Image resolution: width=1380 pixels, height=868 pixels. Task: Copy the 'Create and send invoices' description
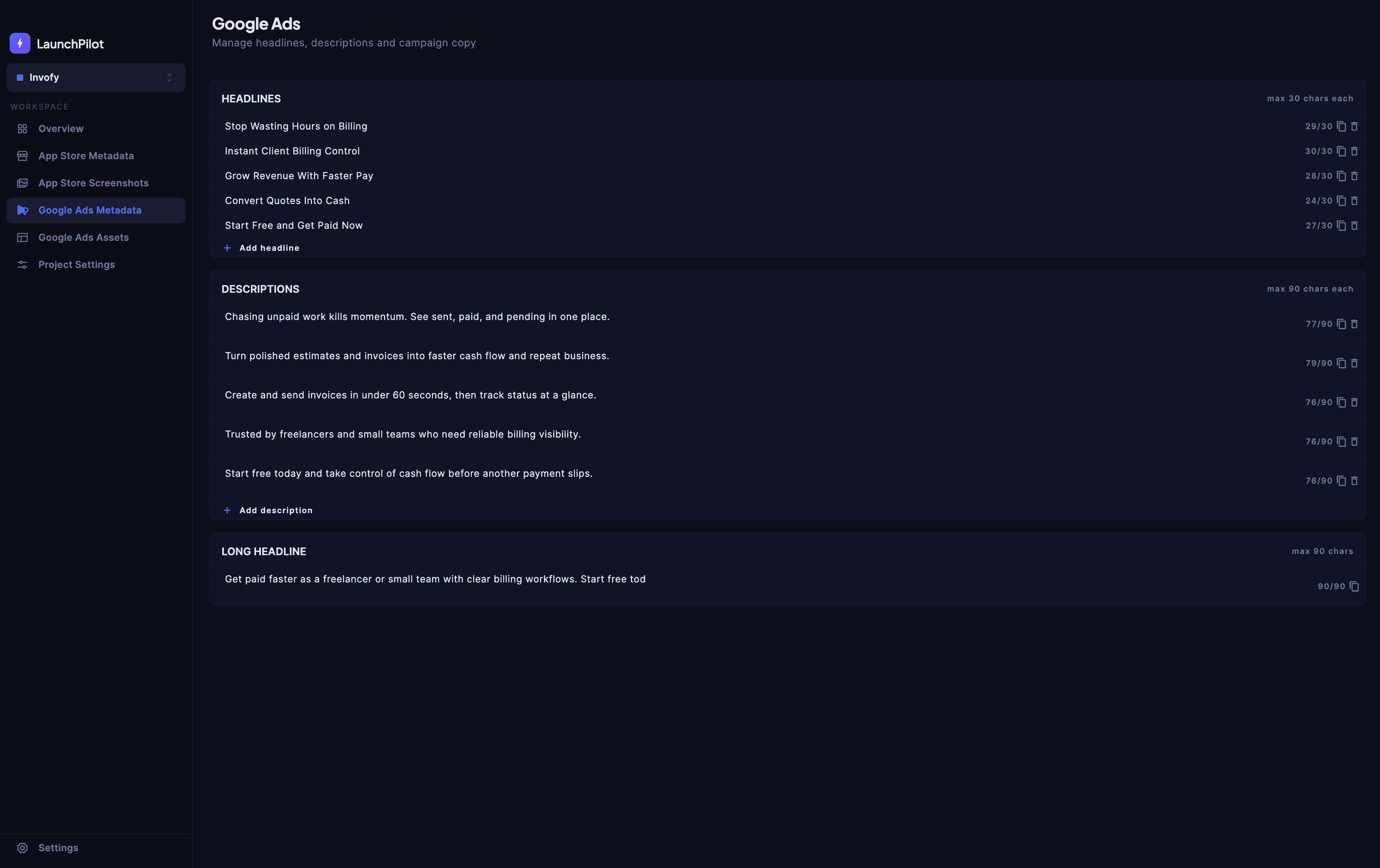pyautogui.click(x=1341, y=403)
